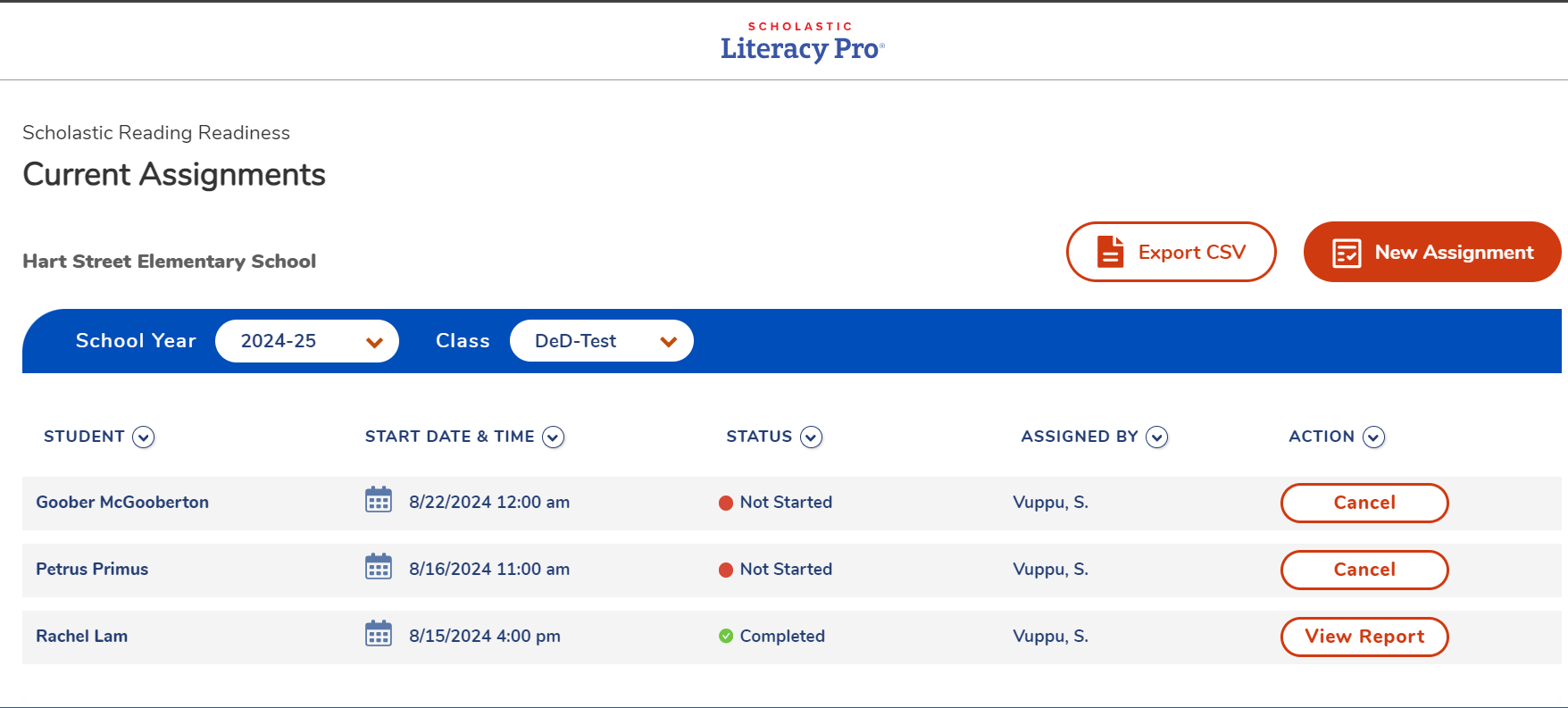Screen dimensions: 1568x708
Task: Sort by the STATUS column arrow
Action: (811, 437)
